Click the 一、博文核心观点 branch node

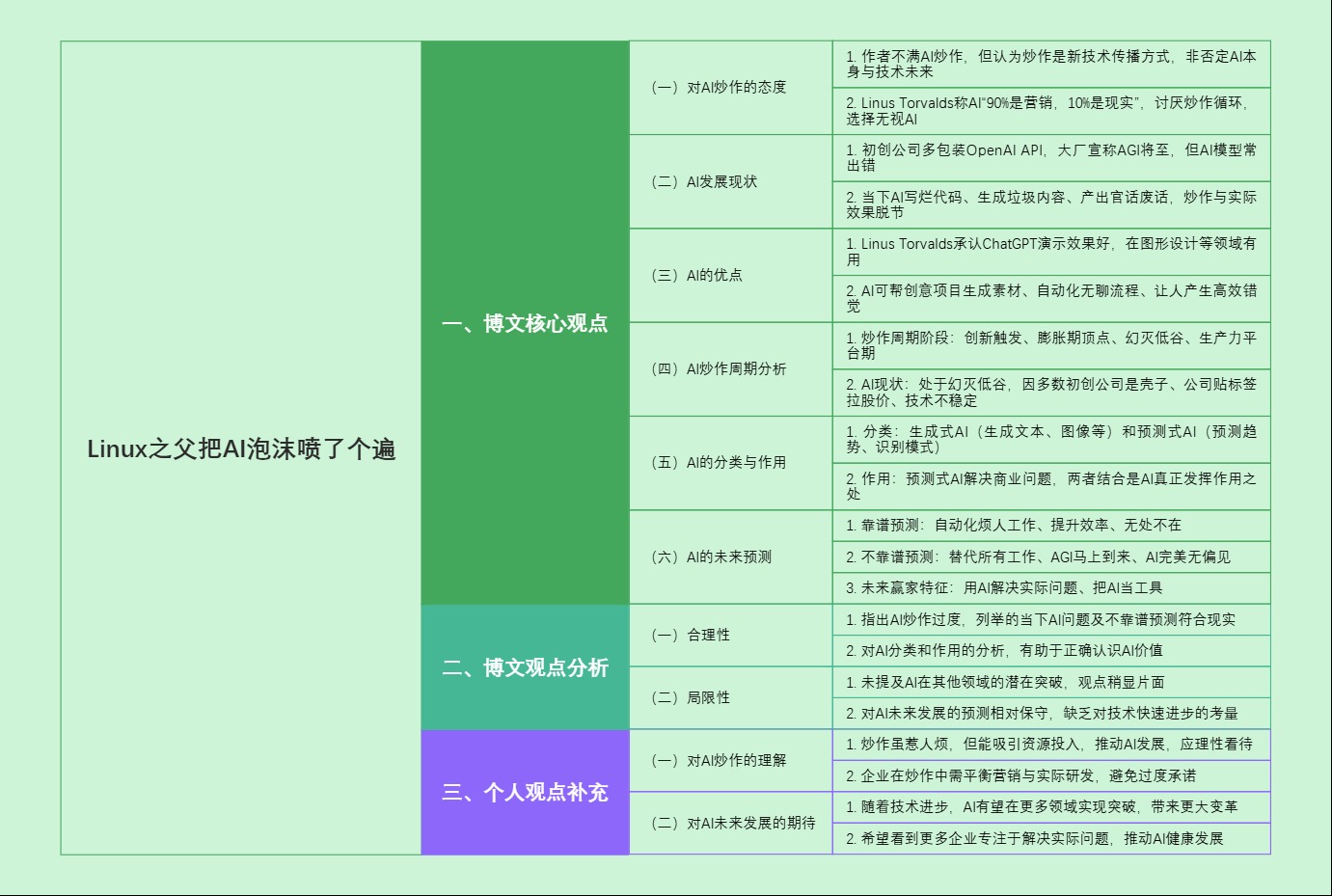pyautogui.click(x=526, y=325)
